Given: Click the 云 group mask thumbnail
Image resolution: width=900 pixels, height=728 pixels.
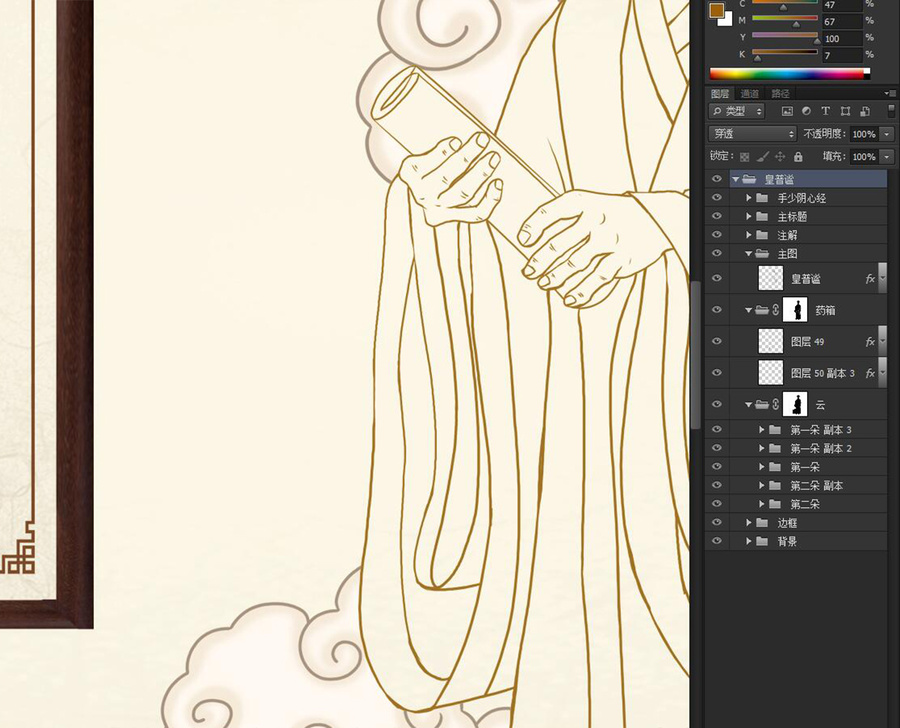Looking at the screenshot, I should (796, 404).
